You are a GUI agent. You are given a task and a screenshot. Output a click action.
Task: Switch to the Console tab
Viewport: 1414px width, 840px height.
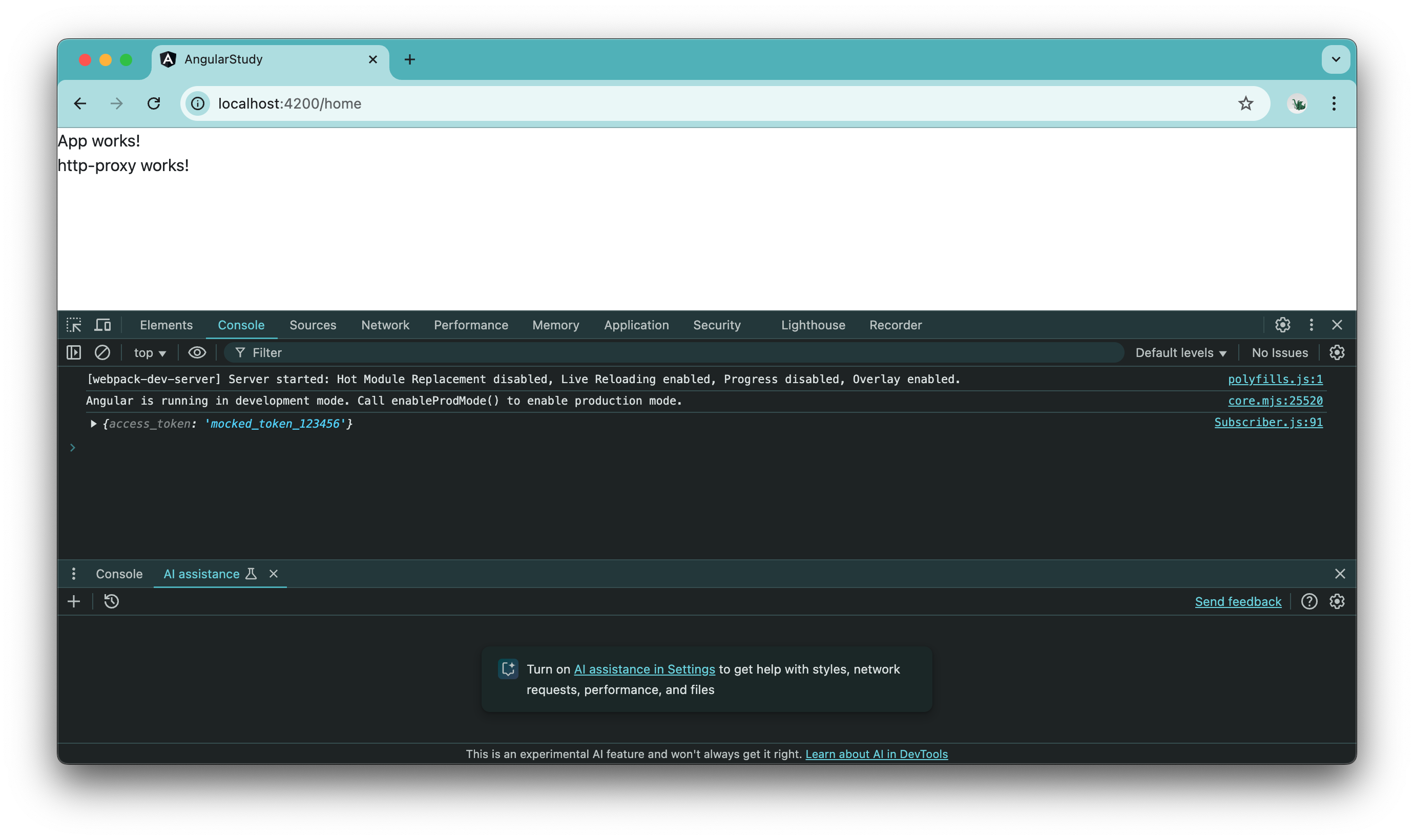241,325
